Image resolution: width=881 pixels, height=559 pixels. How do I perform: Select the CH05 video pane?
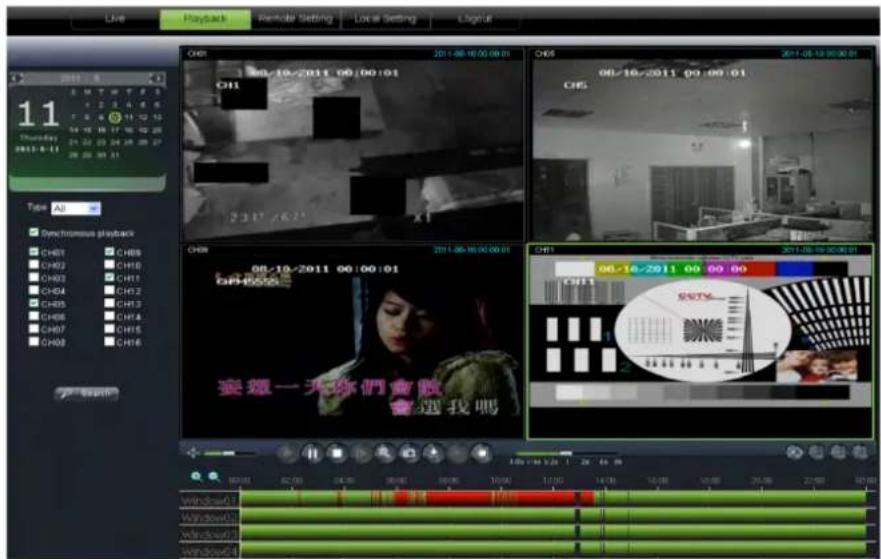(x=701, y=145)
